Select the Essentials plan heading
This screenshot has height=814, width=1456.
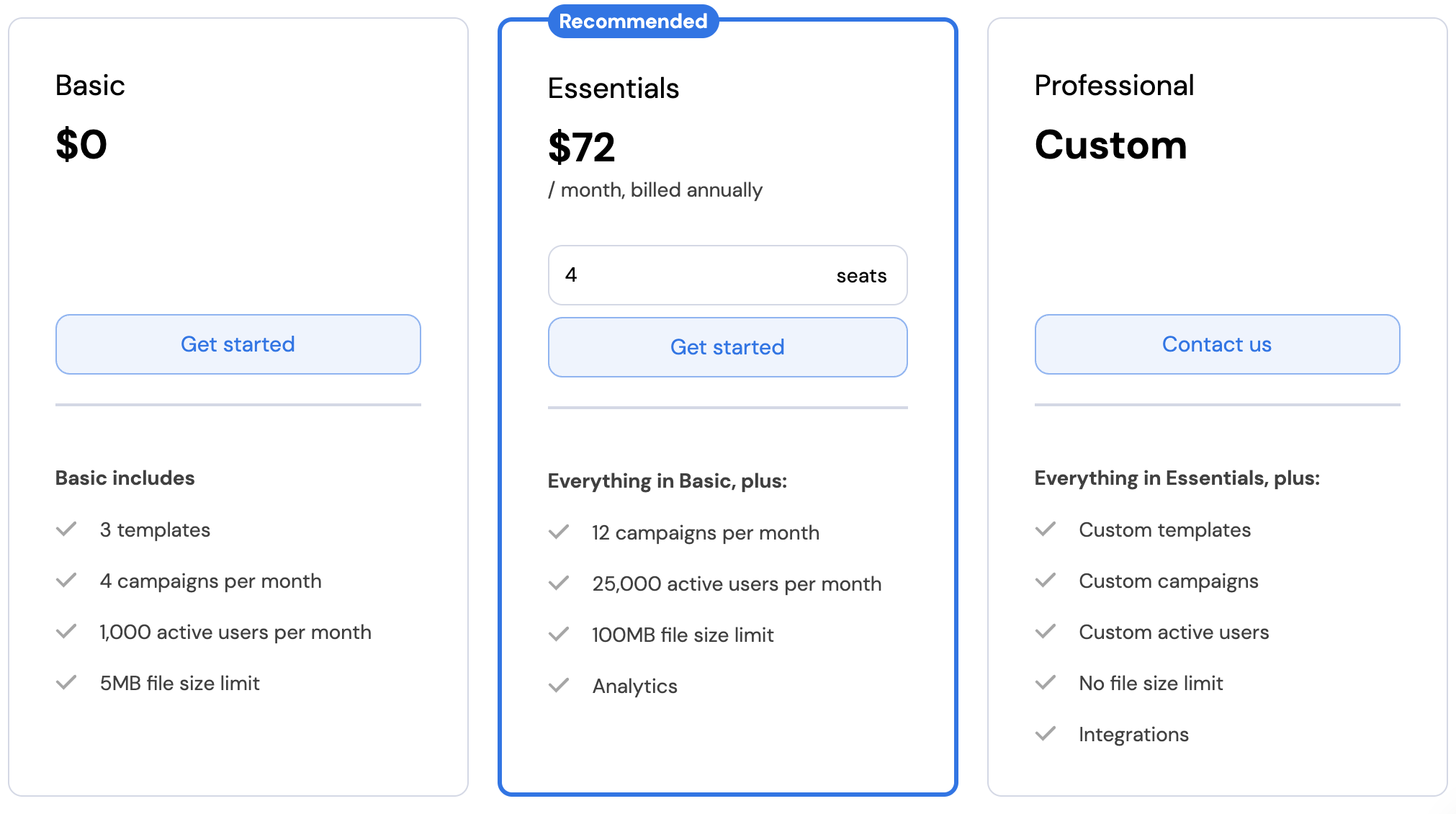tap(614, 89)
